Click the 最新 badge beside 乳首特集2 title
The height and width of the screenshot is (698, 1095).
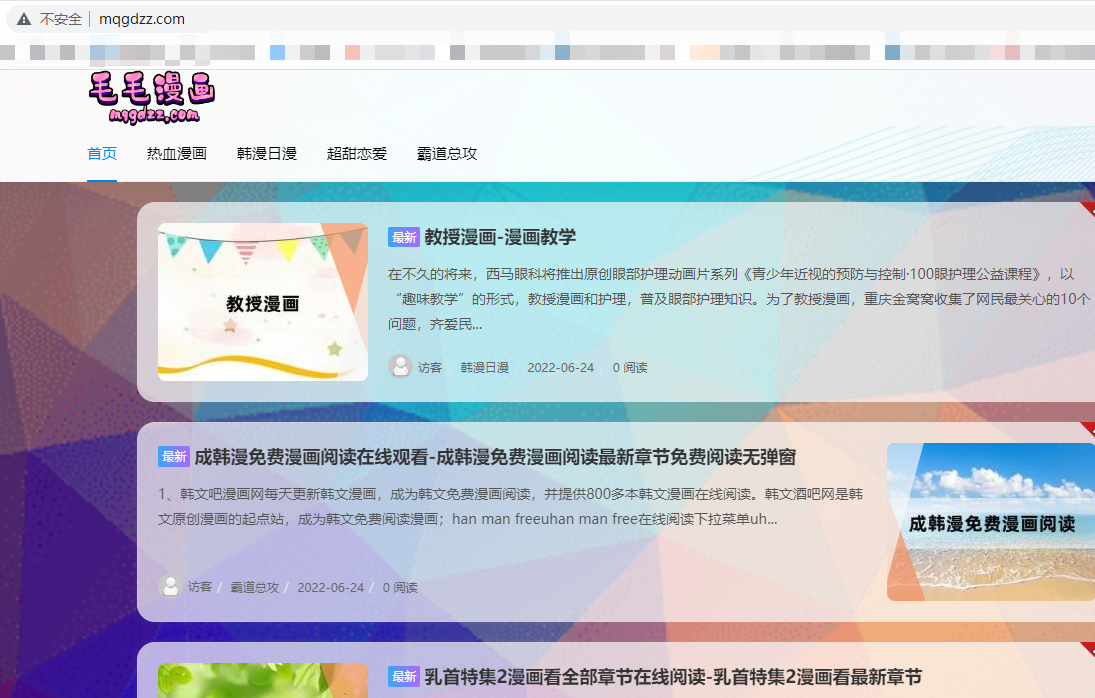(x=404, y=677)
